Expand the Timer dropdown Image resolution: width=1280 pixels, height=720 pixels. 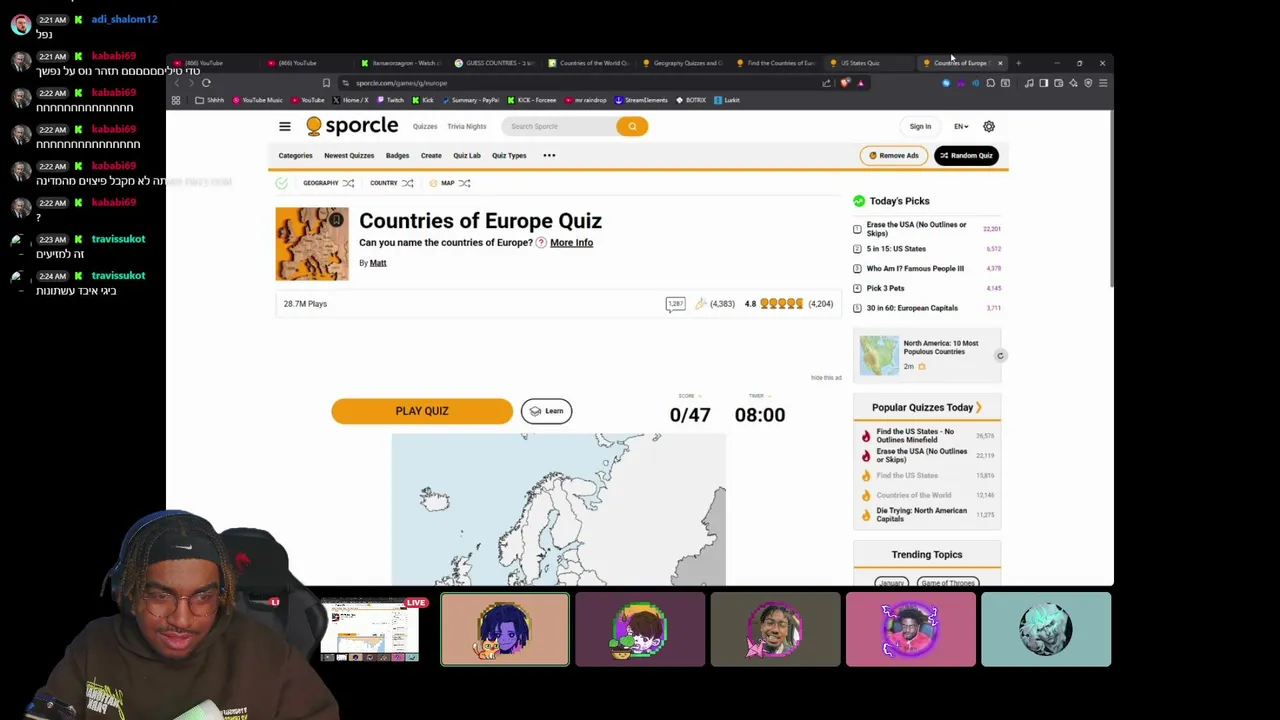759,396
